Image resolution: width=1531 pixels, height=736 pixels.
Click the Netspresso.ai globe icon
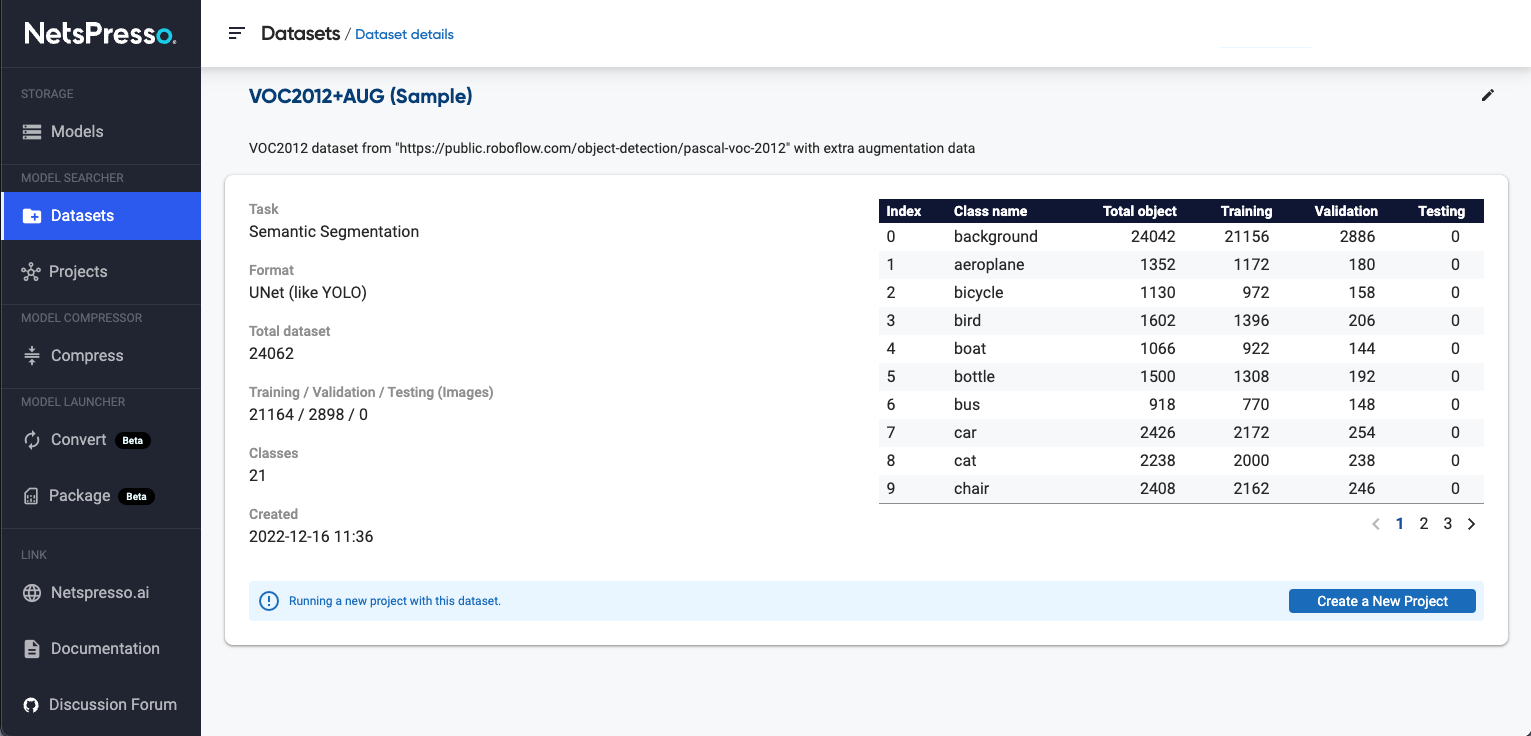pyautogui.click(x=32, y=593)
